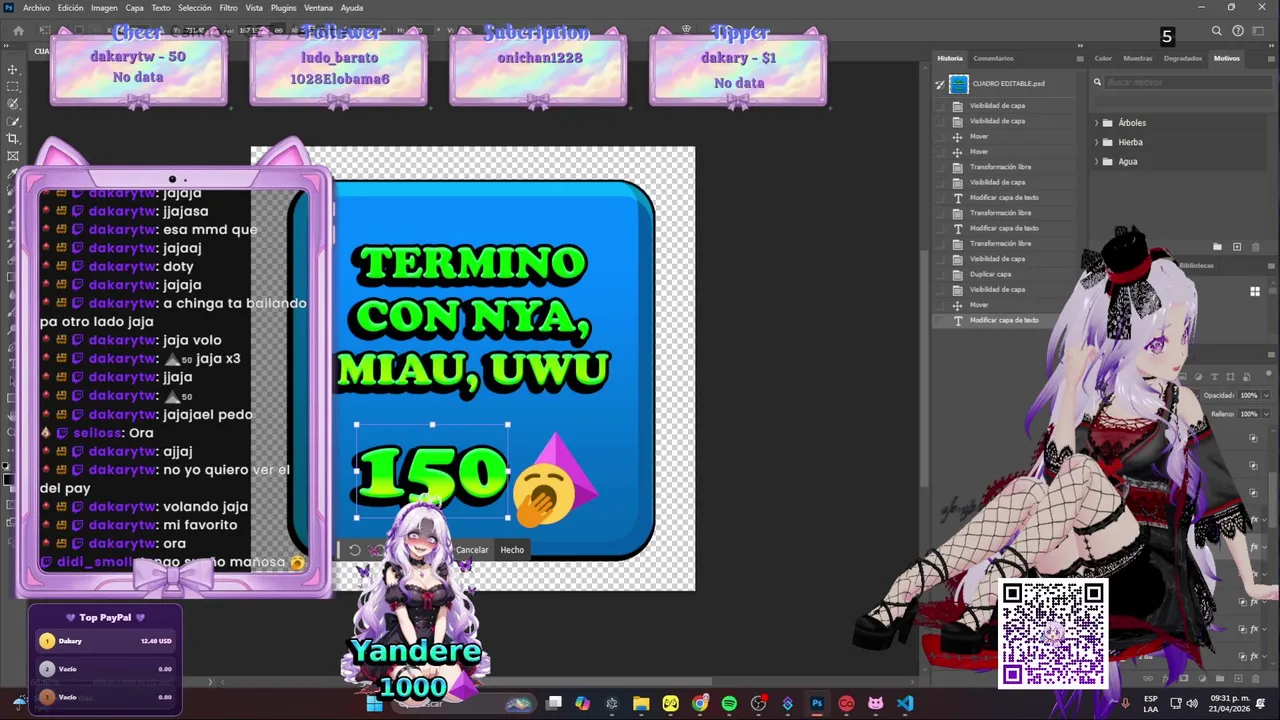Viewport: 1280px width, 720px height.
Task: Click CUADRO EDITABLE.psd history snapshot thumbnail
Action: [x=959, y=84]
